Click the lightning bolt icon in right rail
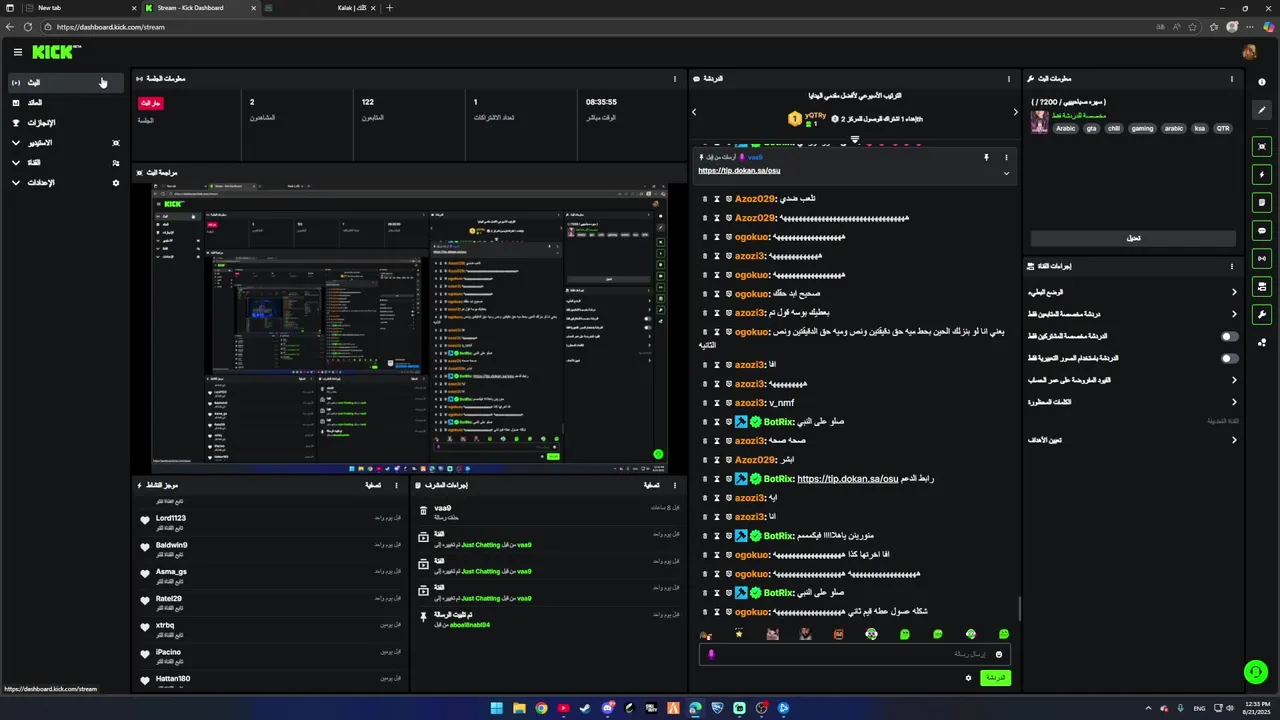 [1262, 174]
